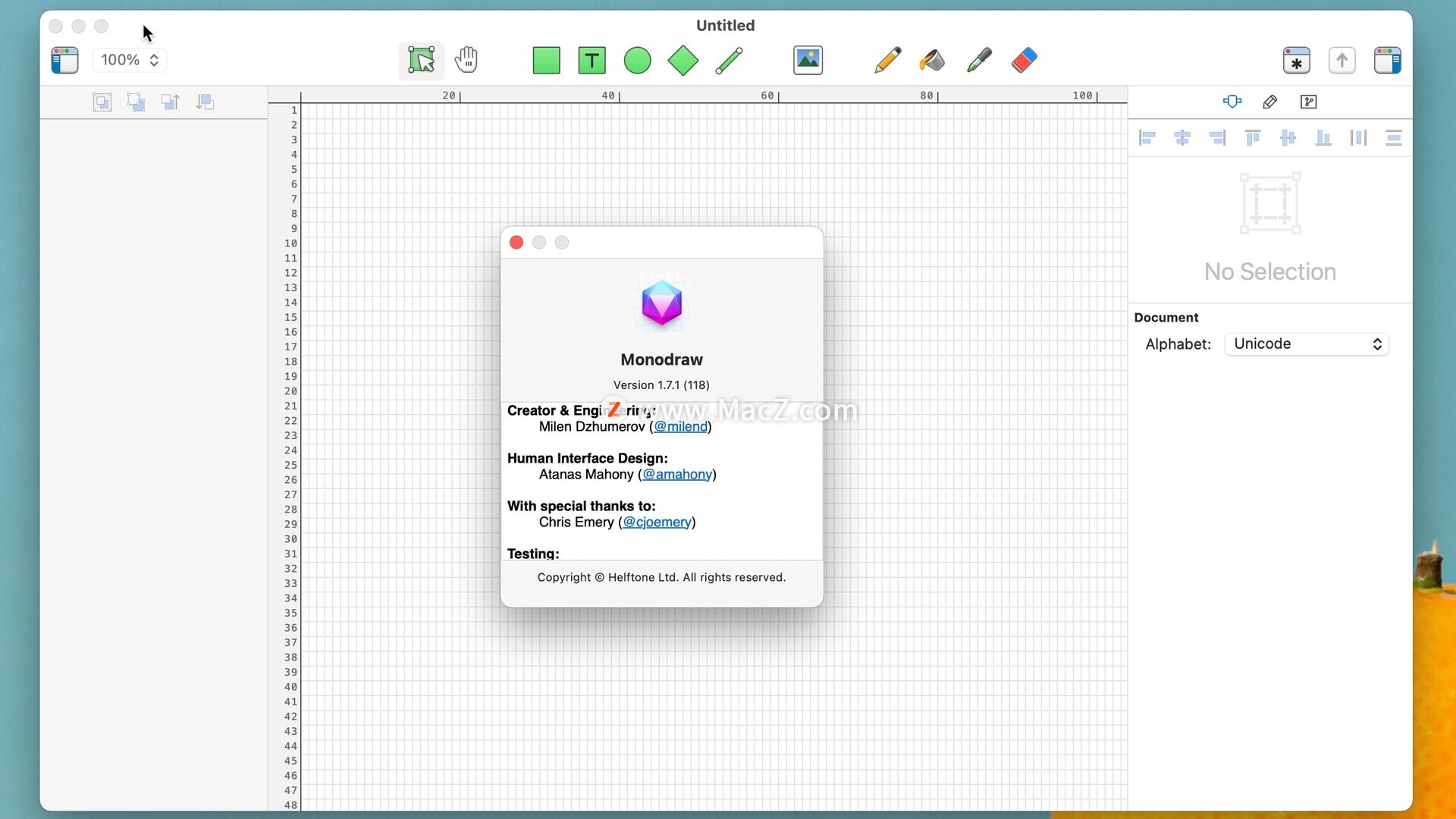
Task: Distribute objects vertically
Action: (x=1394, y=137)
